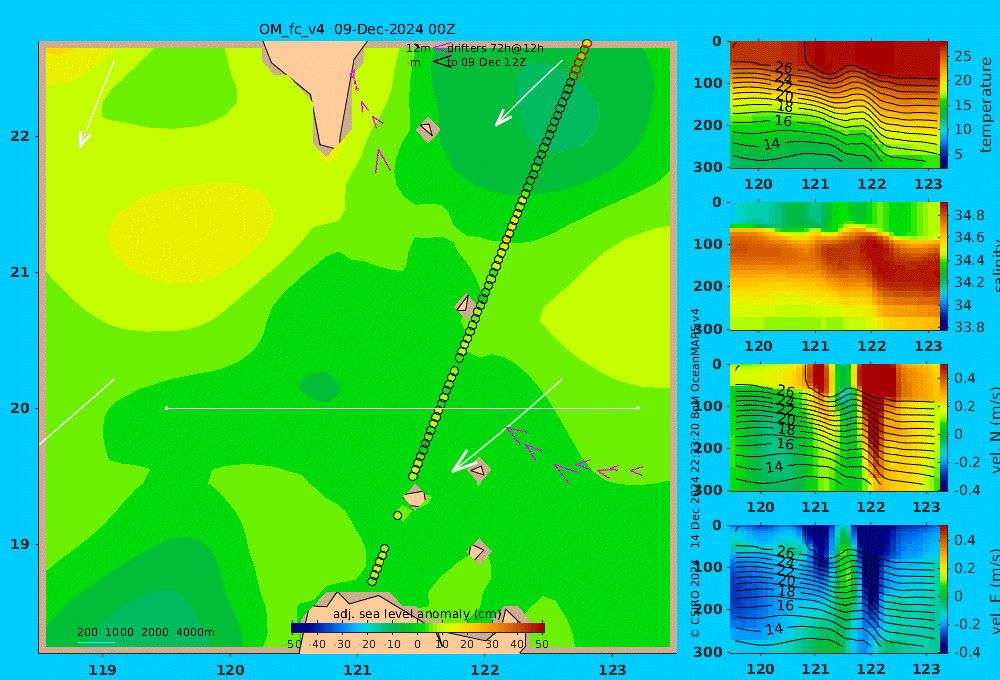Click the latitude 19 tick label on main map
1000x680 pixels.
(20, 544)
